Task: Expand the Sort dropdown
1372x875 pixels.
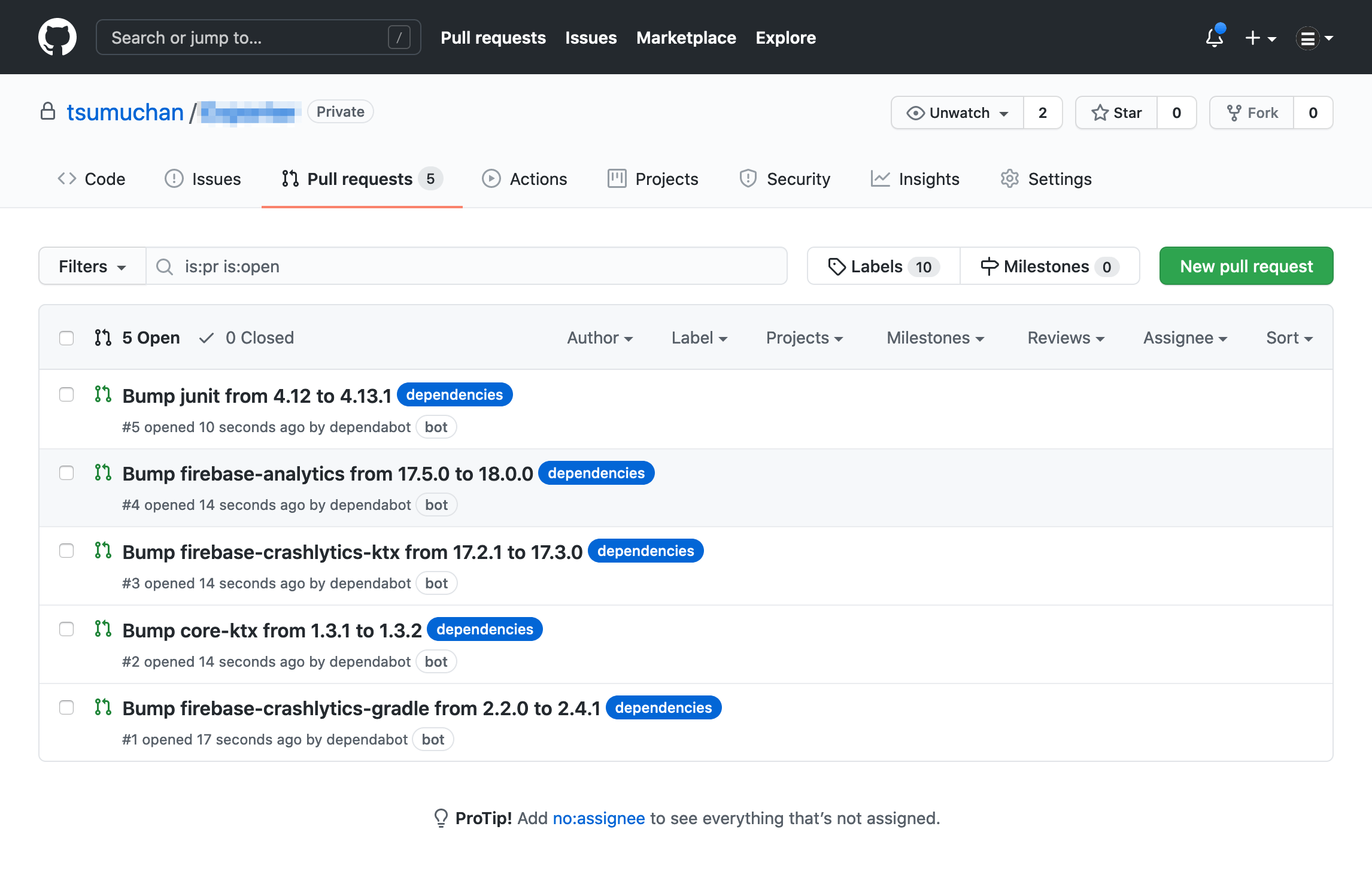Action: coord(1290,338)
